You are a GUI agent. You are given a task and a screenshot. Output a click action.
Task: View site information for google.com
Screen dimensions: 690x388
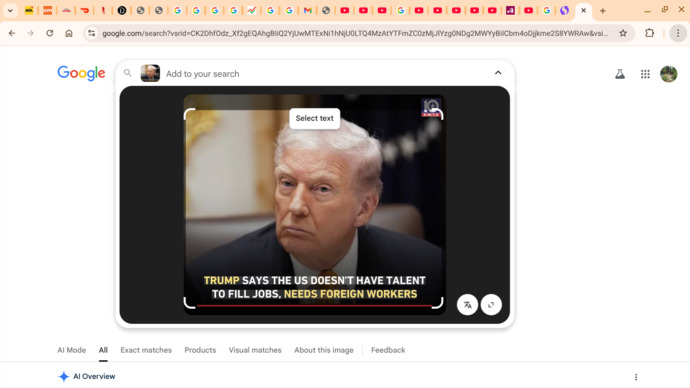tap(92, 33)
